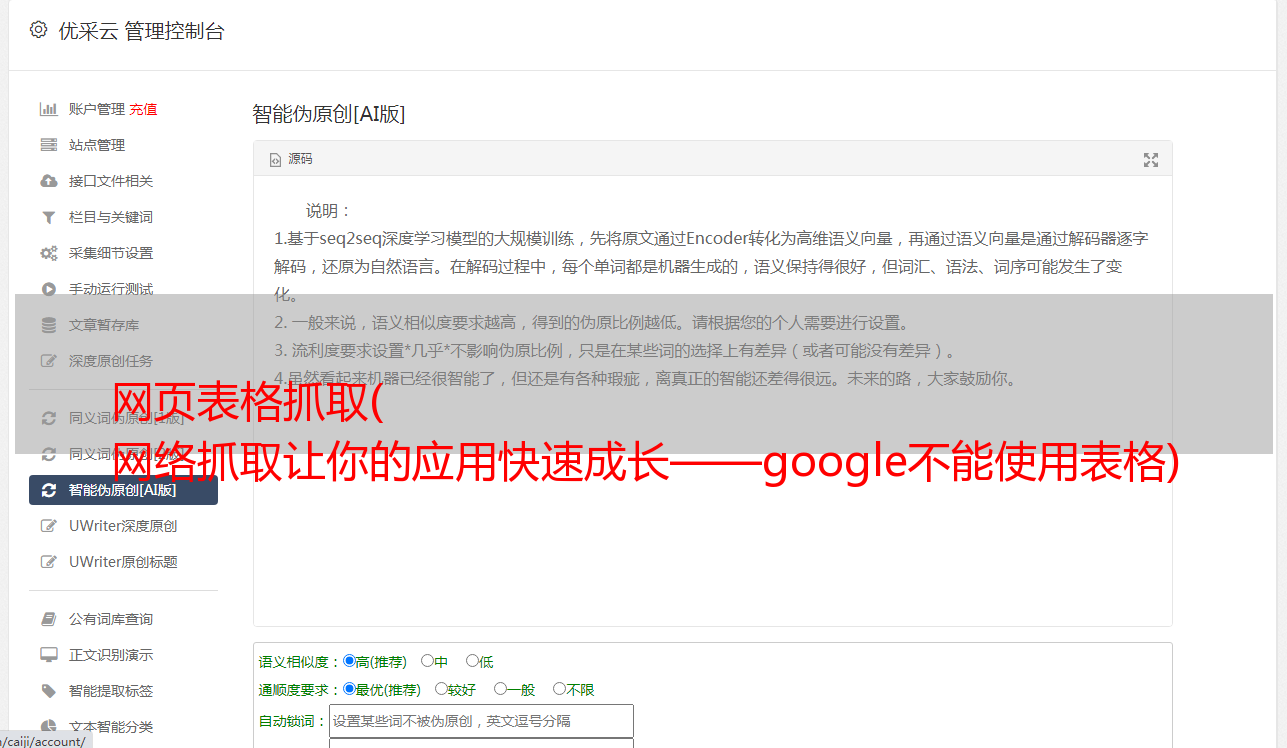Open the 优采云 管理控制台 header title

pos(141,31)
